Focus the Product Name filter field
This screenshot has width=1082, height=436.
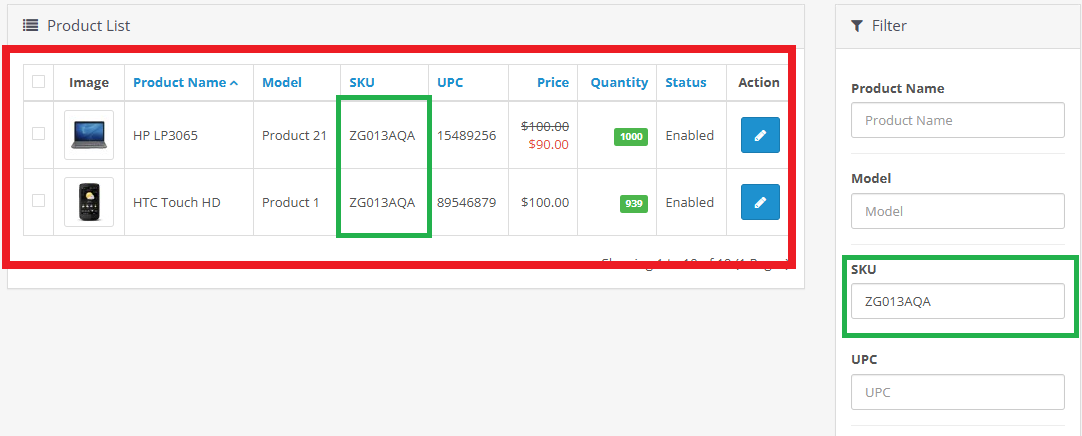click(x=957, y=120)
